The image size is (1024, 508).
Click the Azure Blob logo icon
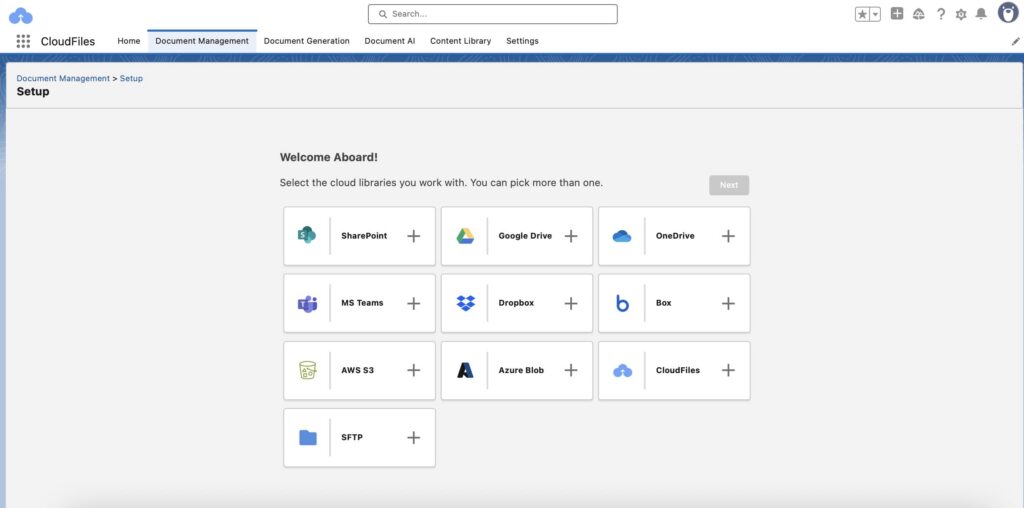pos(465,370)
